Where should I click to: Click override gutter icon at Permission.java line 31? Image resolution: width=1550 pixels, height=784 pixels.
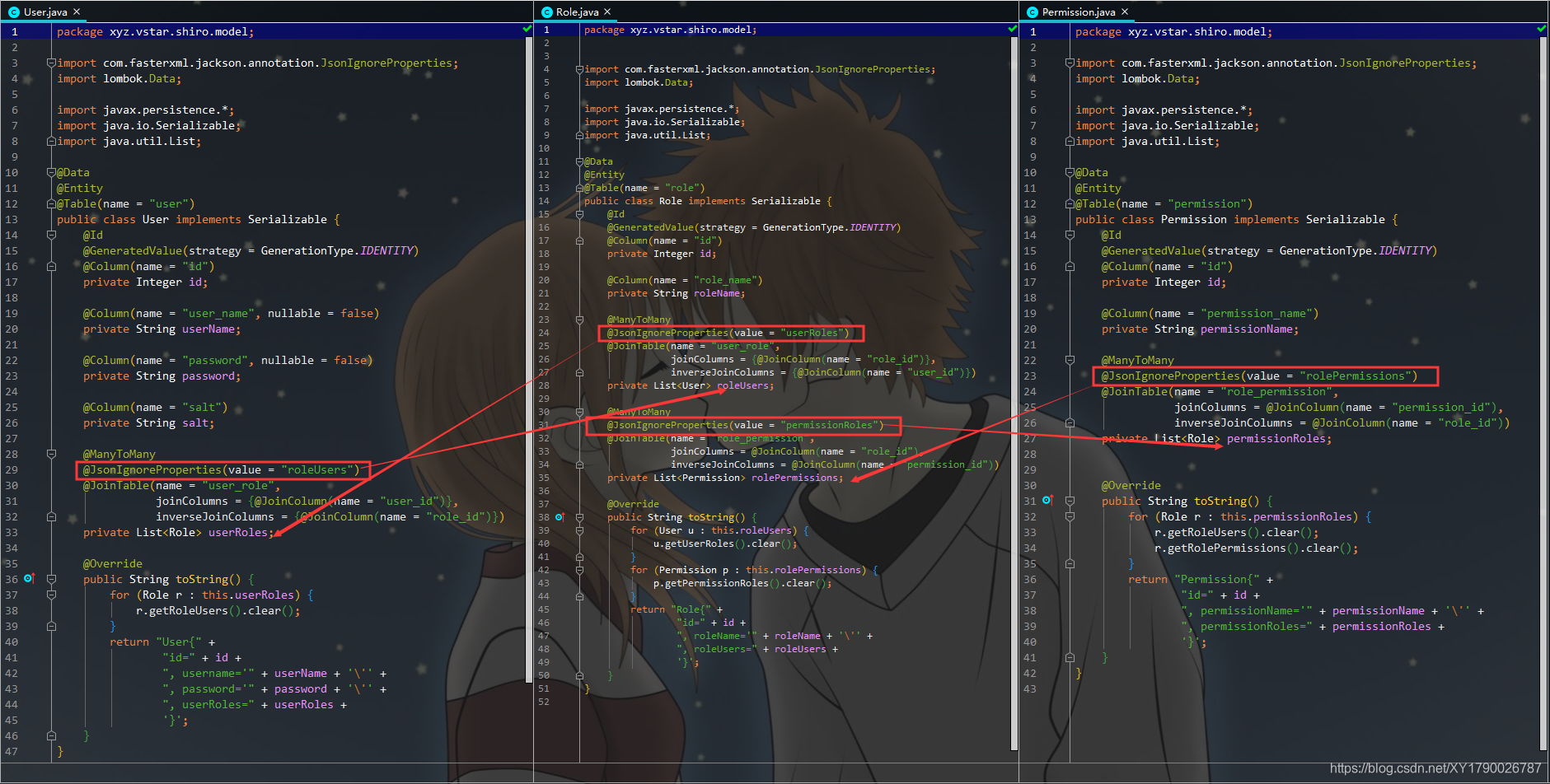coord(1047,501)
